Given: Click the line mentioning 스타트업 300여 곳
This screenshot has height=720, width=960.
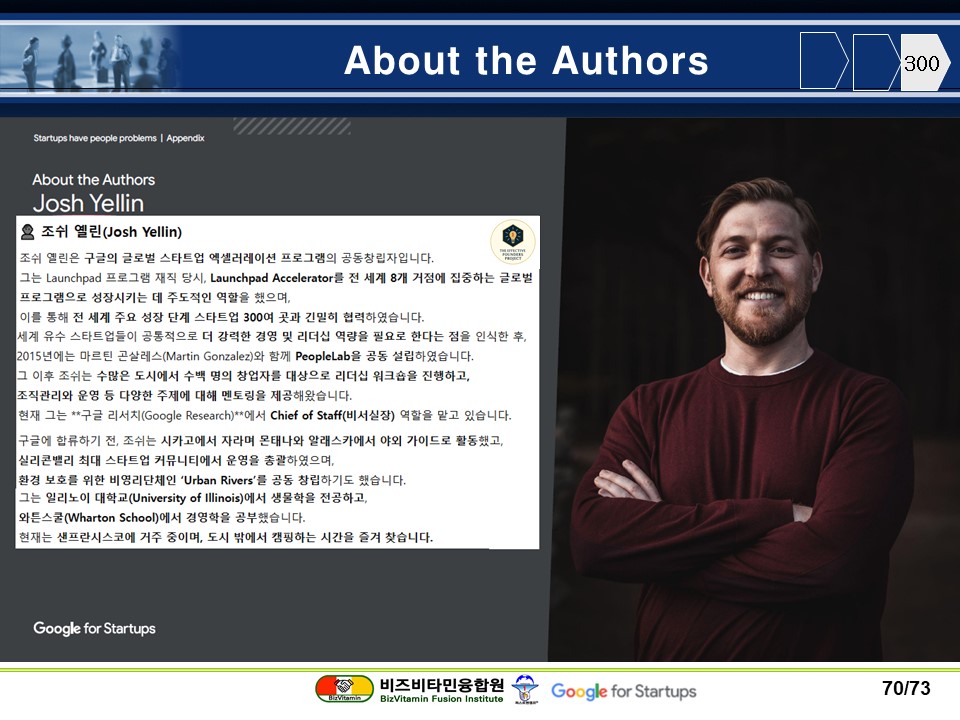Looking at the screenshot, I should coord(222,317).
